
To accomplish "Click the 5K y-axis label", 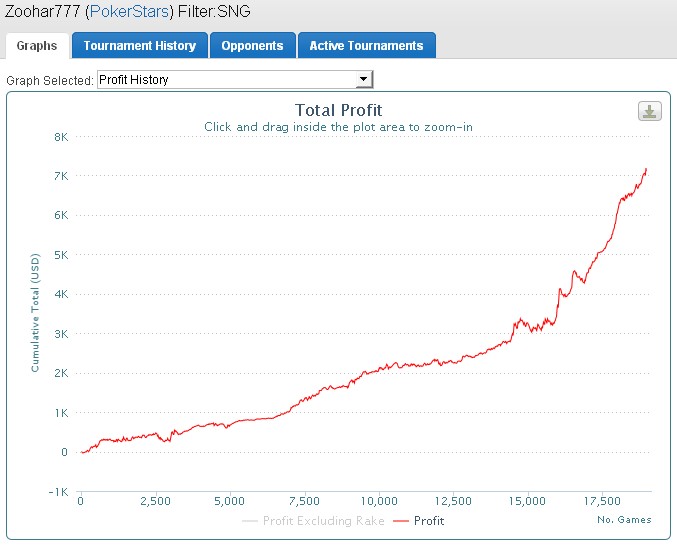I will pyautogui.click(x=61, y=255).
